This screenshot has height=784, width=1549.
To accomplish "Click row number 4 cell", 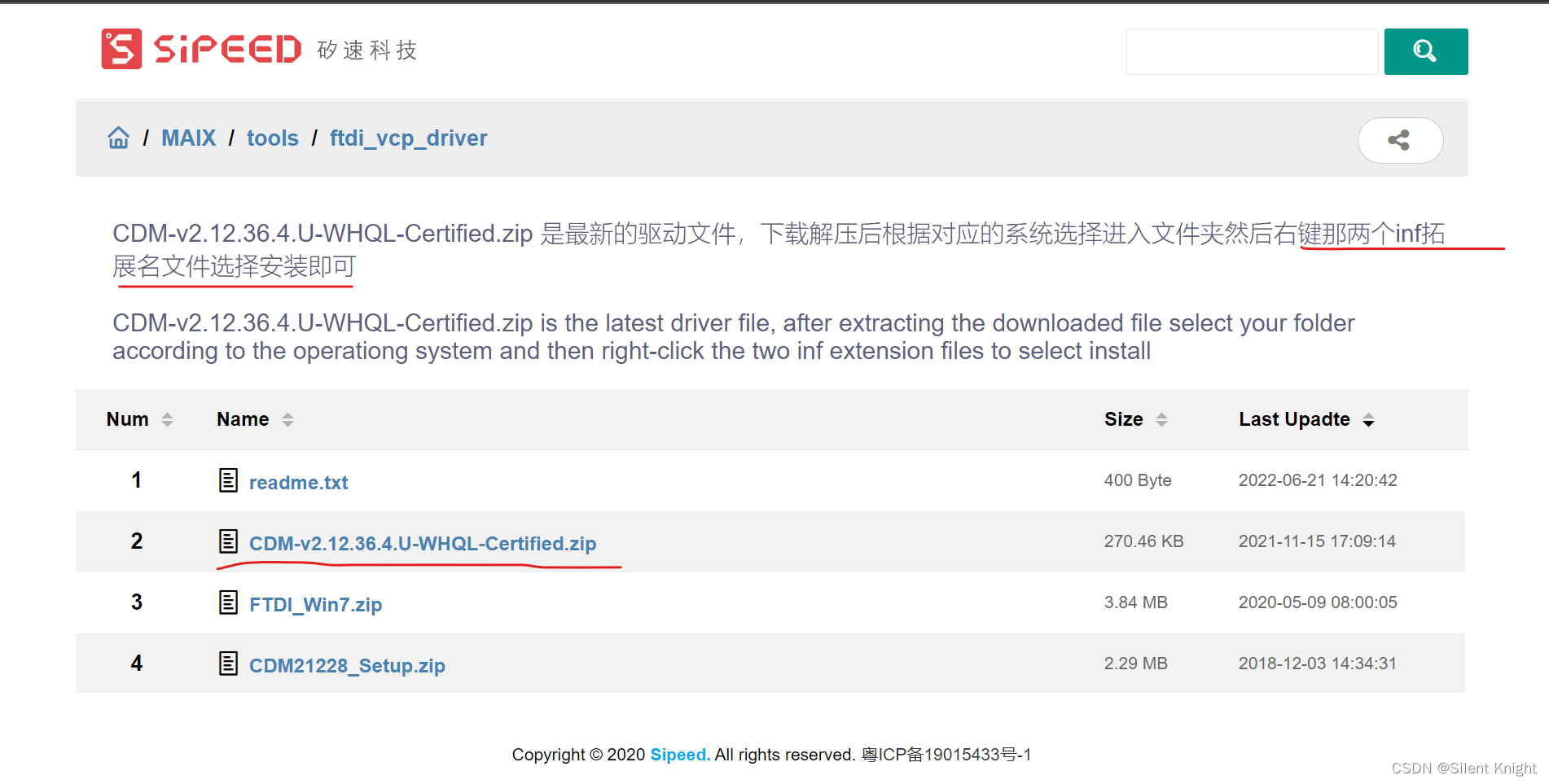I will click(137, 664).
